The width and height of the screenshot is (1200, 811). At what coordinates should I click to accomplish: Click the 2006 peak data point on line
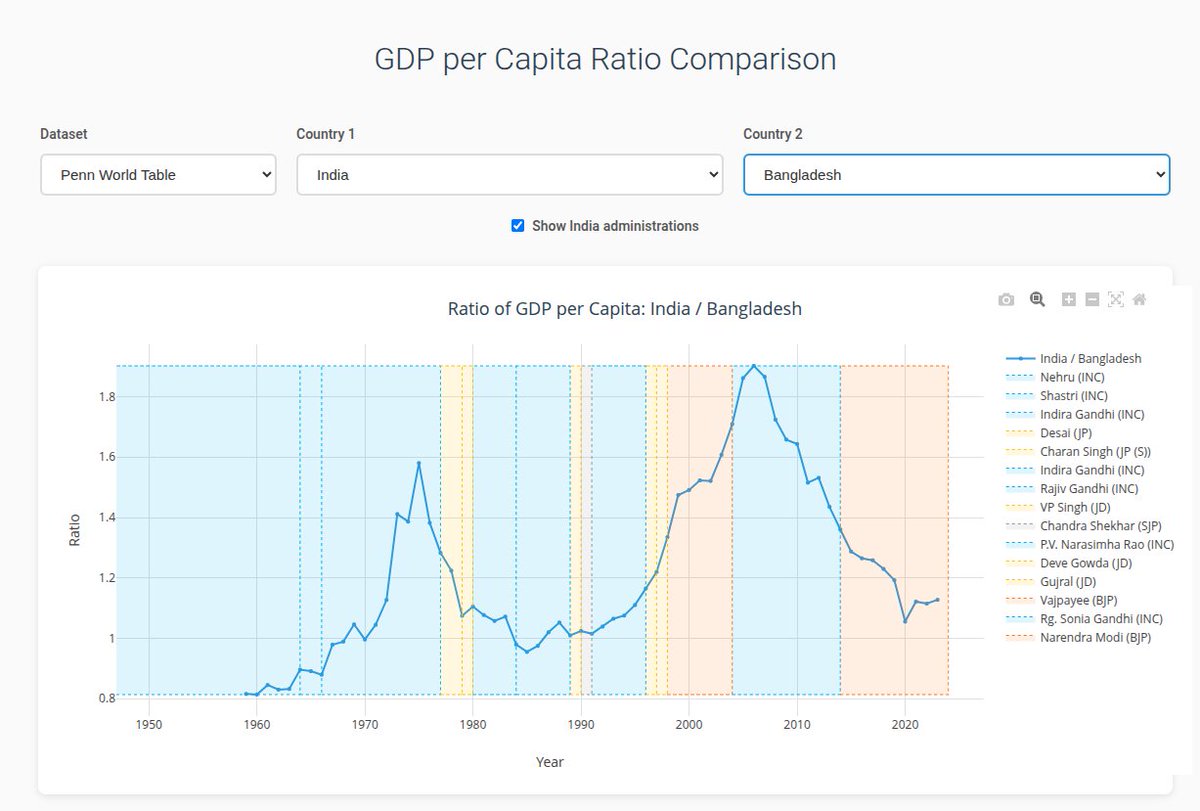pyautogui.click(x=754, y=366)
